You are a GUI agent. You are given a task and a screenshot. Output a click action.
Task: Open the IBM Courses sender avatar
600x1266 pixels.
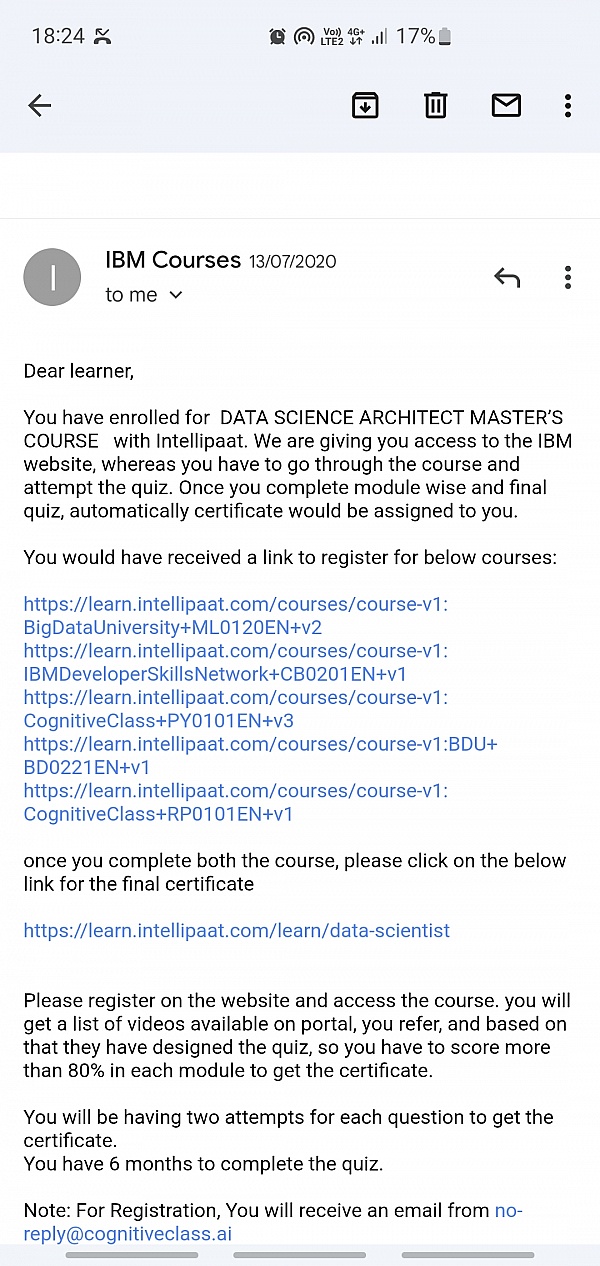click(x=52, y=277)
